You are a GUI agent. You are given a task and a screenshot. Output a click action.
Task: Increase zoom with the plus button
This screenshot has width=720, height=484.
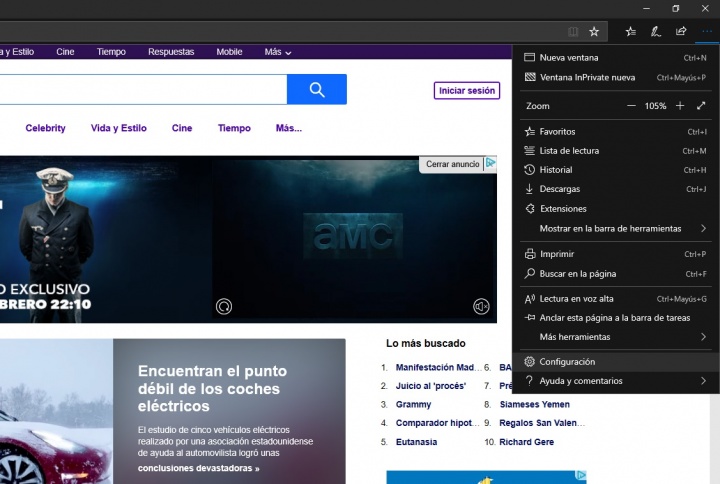(680, 106)
